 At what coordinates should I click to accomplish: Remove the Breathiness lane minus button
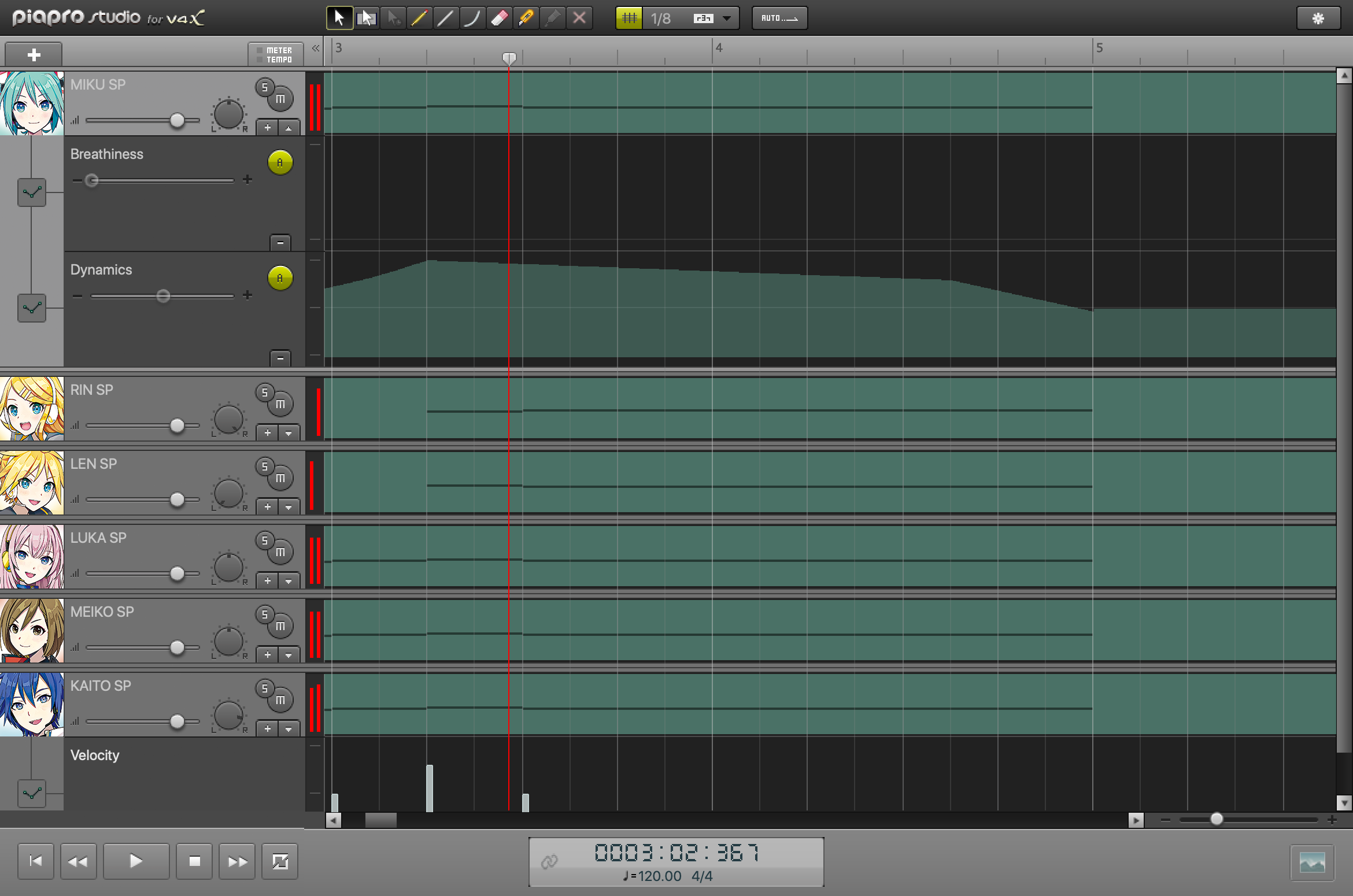pos(280,243)
